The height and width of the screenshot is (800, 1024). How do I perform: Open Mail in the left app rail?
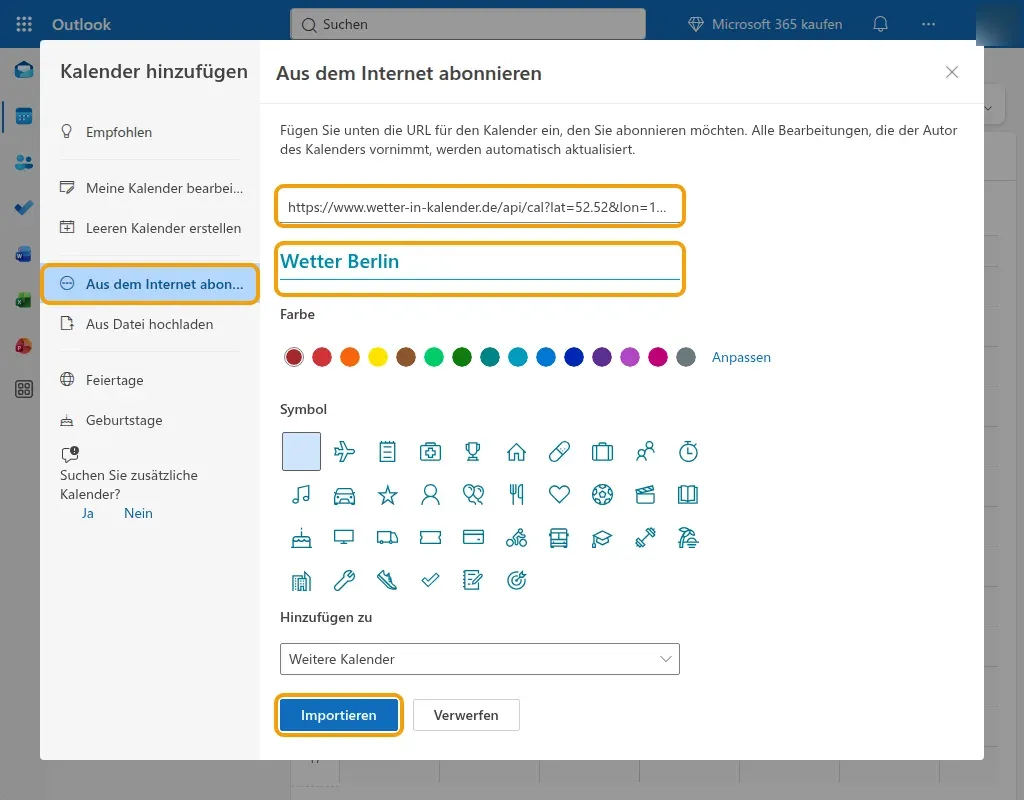[24, 69]
